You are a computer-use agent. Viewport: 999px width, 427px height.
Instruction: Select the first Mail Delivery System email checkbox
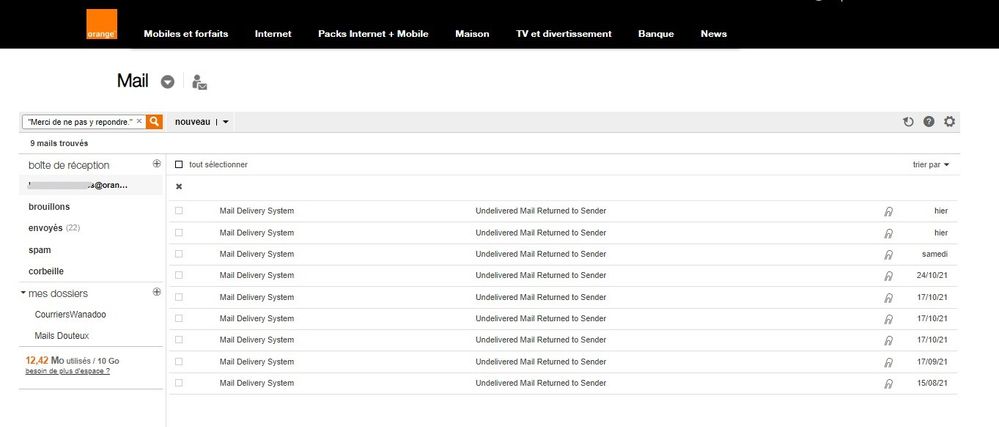(179, 211)
